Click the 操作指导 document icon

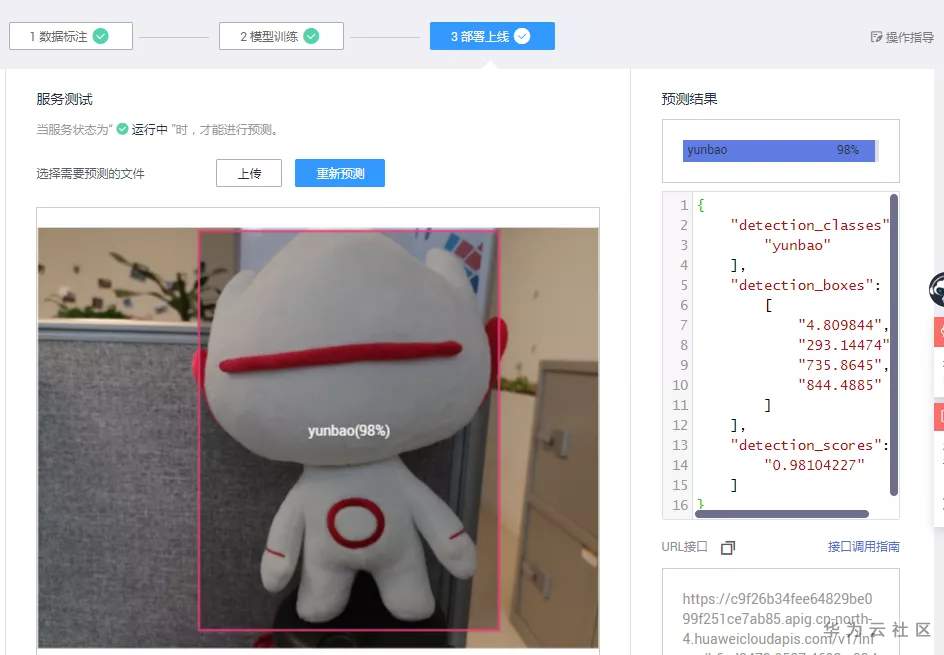(x=876, y=37)
